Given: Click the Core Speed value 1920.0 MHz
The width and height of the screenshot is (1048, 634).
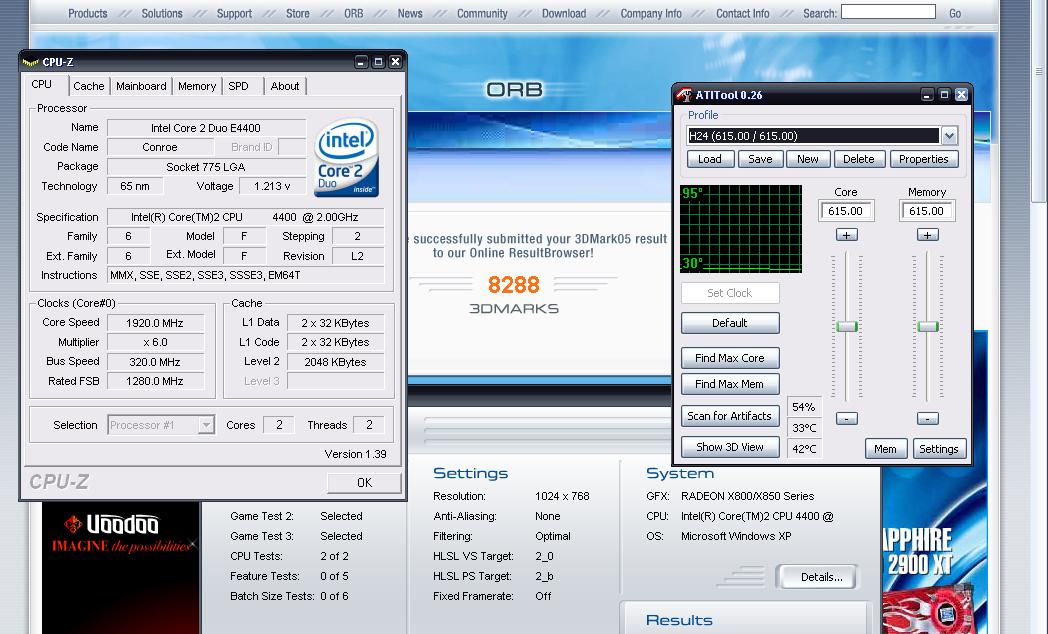Looking at the screenshot, I should (x=154, y=323).
